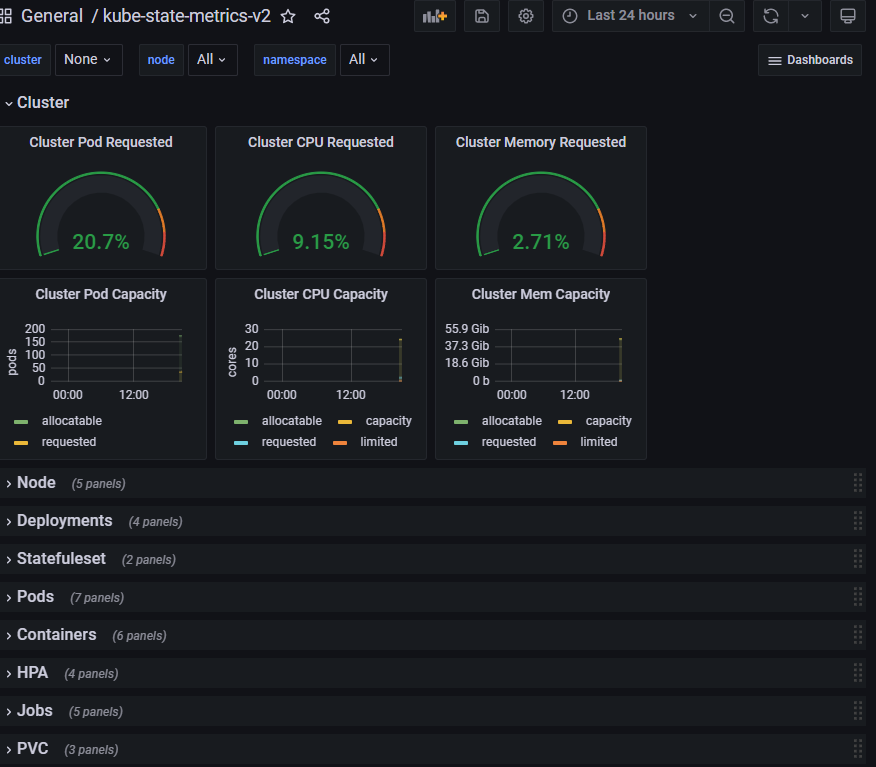
Task: Grab the PVC row drag handle
Action: [858, 749]
